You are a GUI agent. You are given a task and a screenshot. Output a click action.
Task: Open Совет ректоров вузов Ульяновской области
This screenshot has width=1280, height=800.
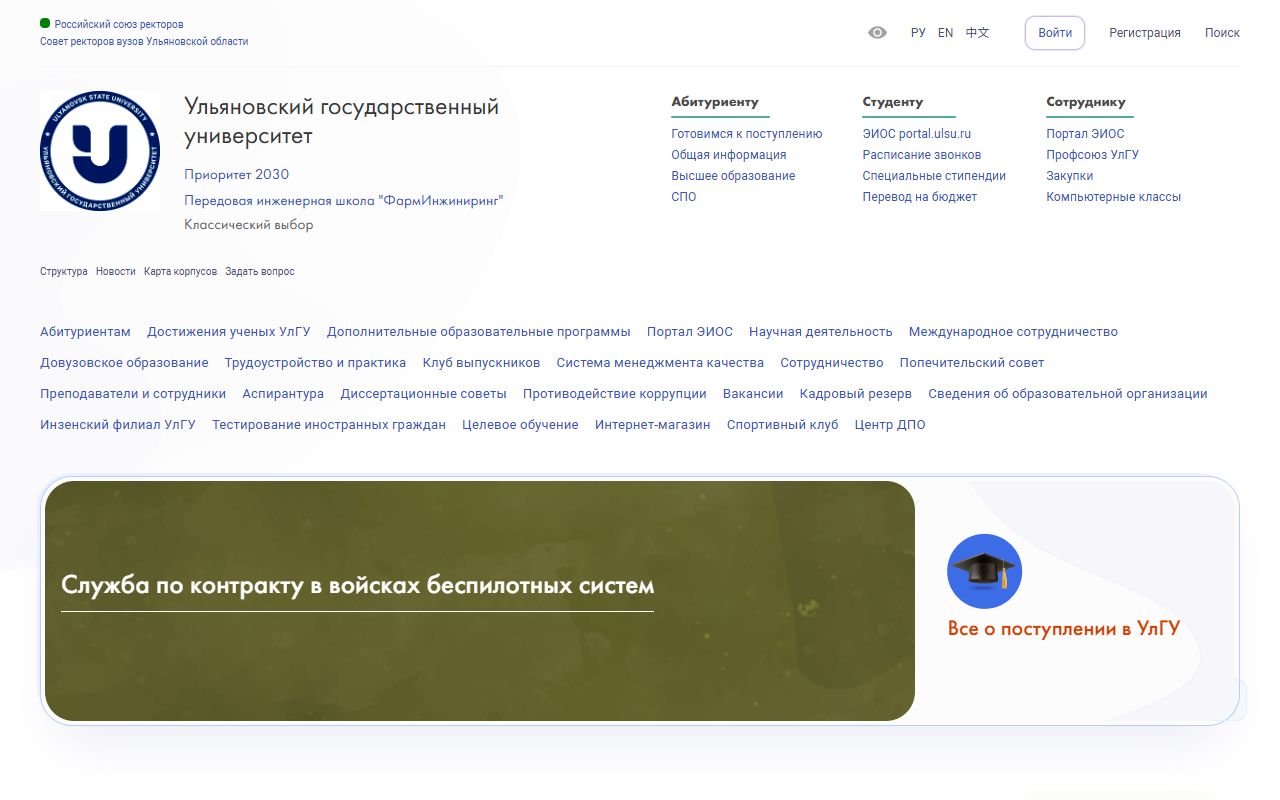tap(144, 42)
